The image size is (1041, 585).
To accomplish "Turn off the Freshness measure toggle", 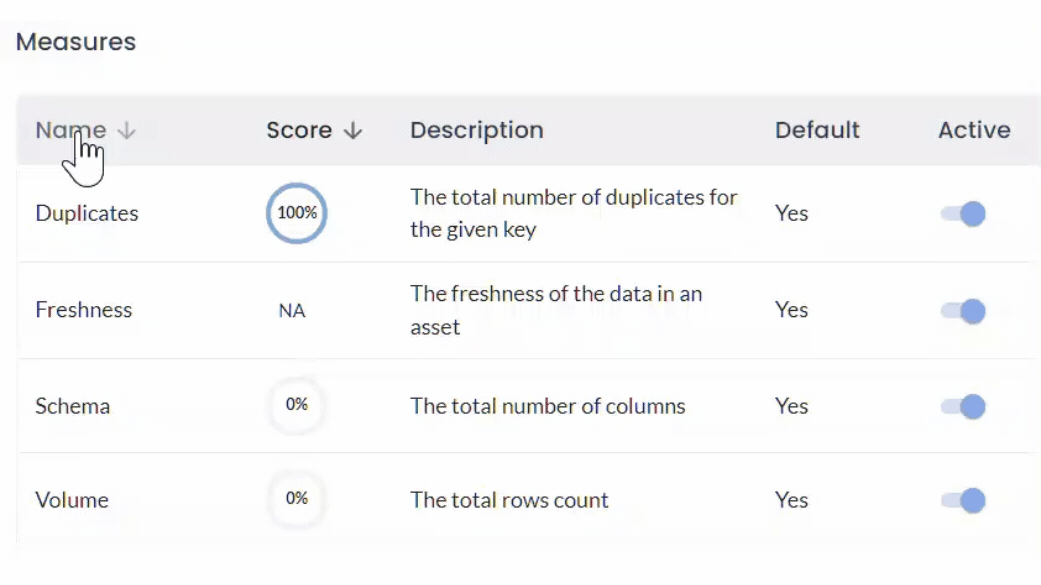I will pyautogui.click(x=961, y=310).
